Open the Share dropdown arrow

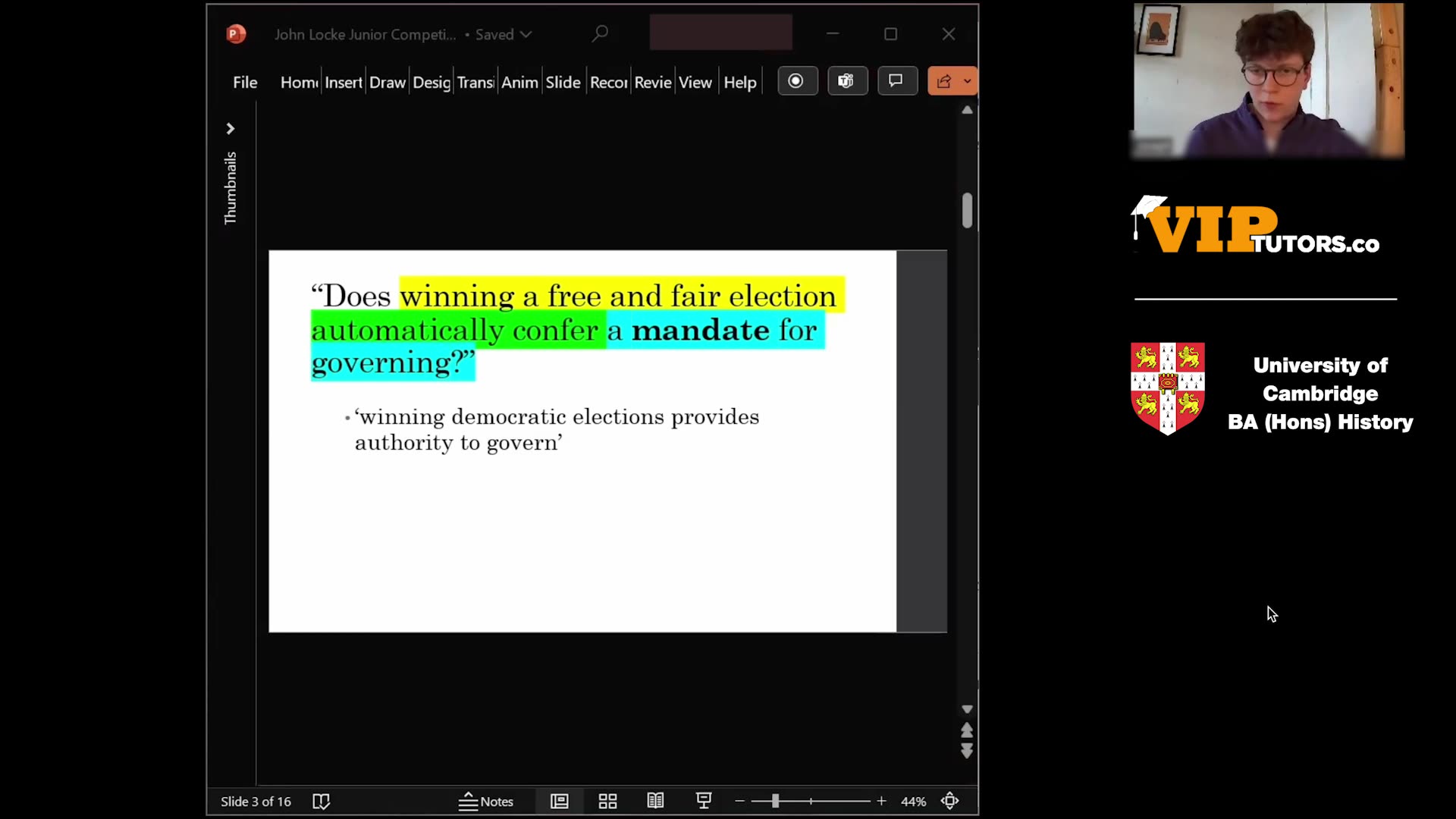pos(968,82)
